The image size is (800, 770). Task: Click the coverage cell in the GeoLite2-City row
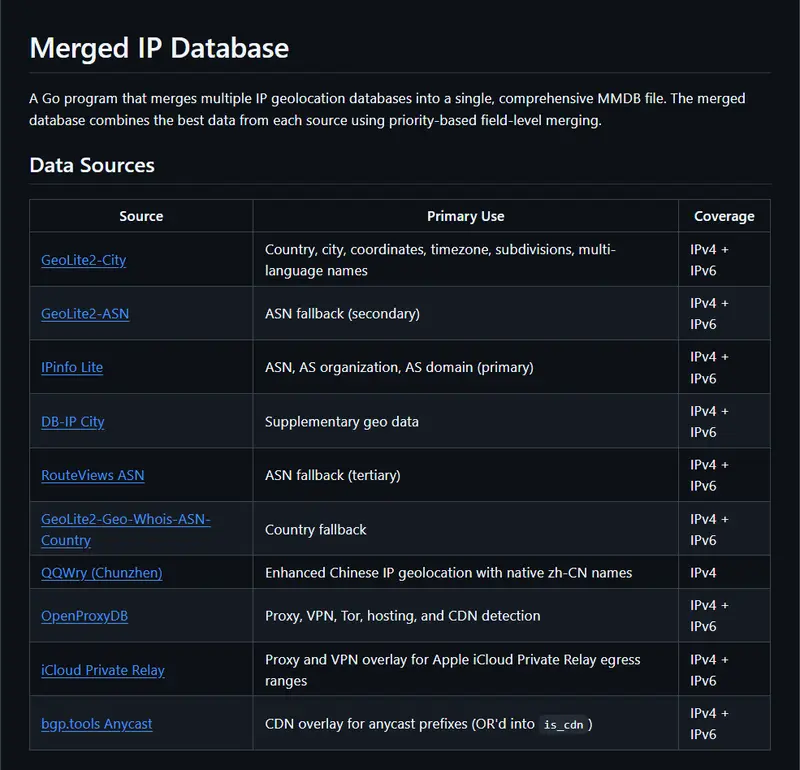[724, 260]
